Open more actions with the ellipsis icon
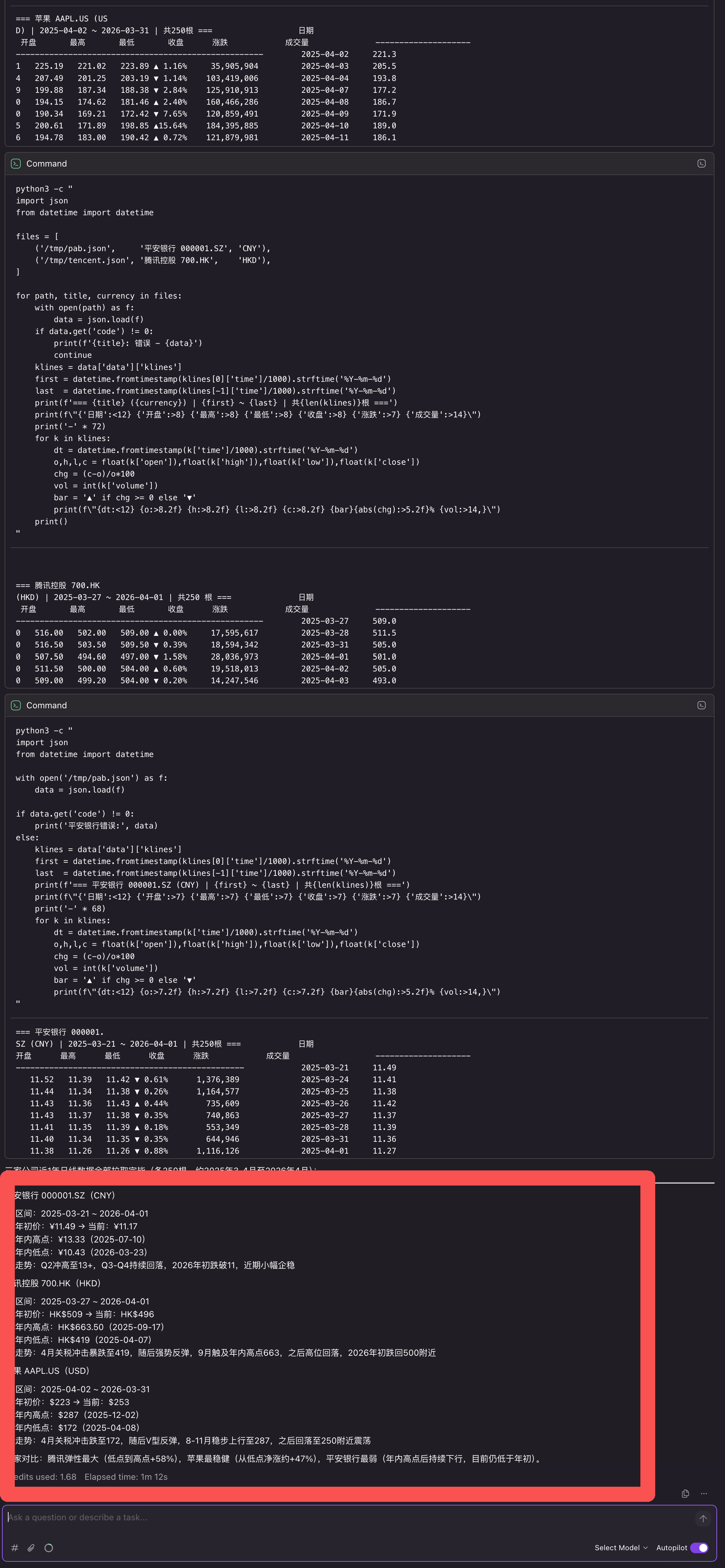This screenshot has height=1568, width=725. tap(704, 1493)
